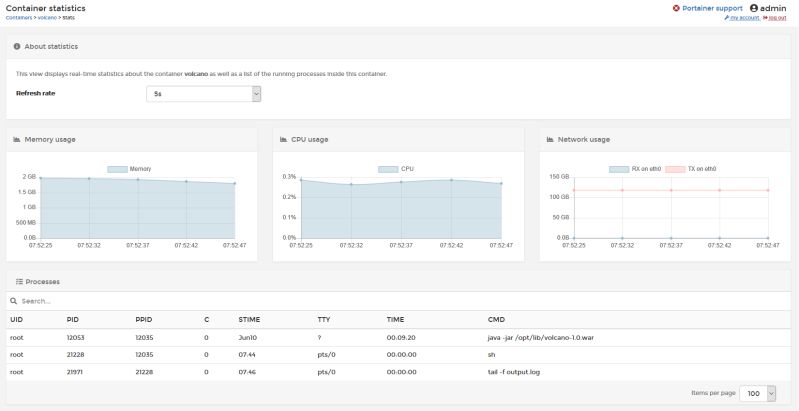Click the tail -f output.log command
The image size is (799, 411).
514,372
